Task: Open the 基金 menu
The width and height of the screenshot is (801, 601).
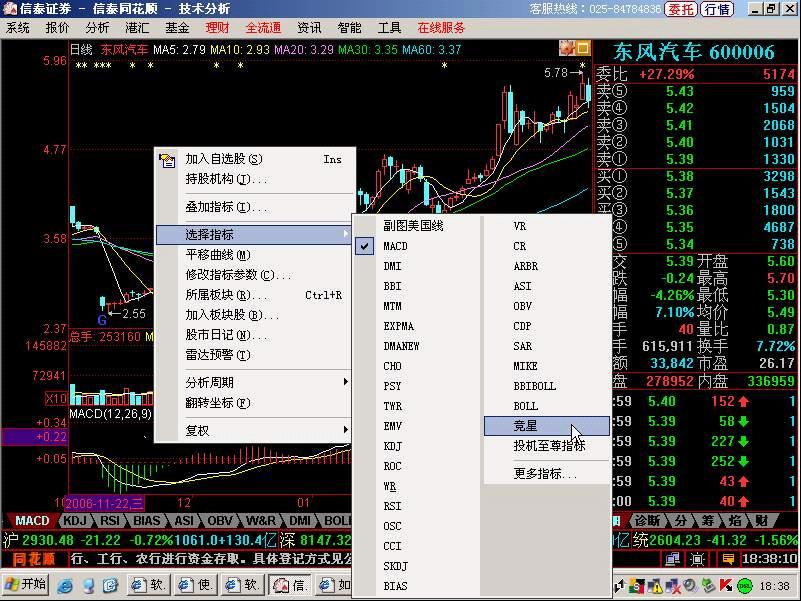Action: point(177,28)
